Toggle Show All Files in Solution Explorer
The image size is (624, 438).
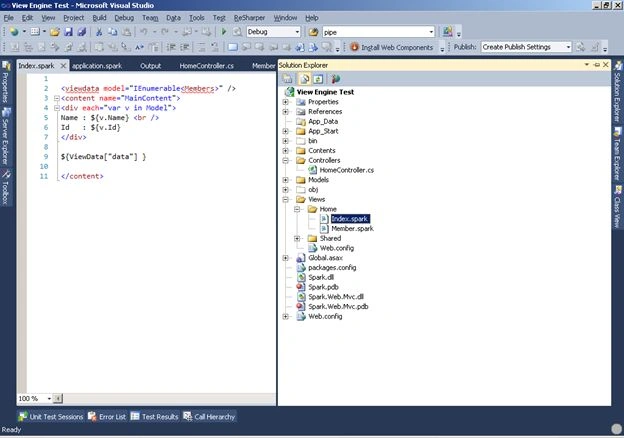pos(304,79)
